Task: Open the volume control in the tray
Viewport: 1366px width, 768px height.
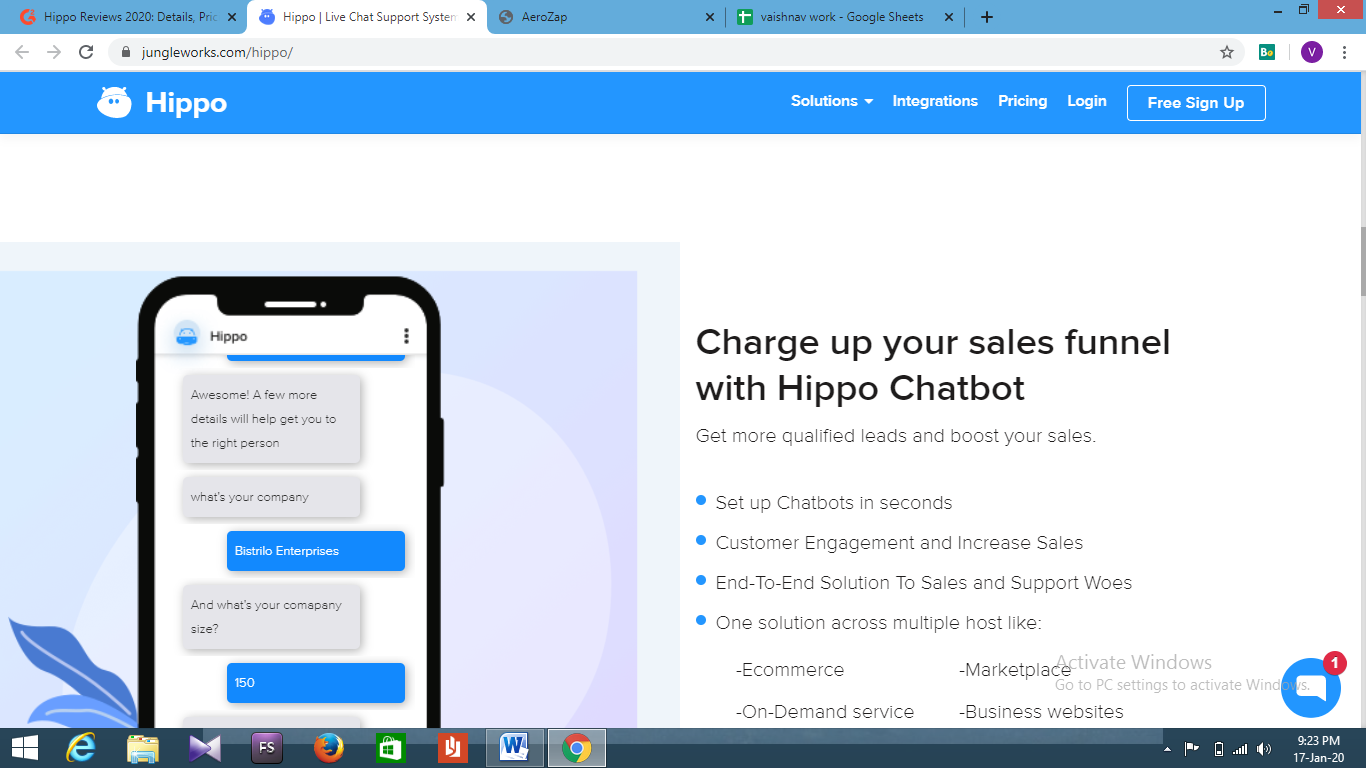Action: pos(1264,748)
